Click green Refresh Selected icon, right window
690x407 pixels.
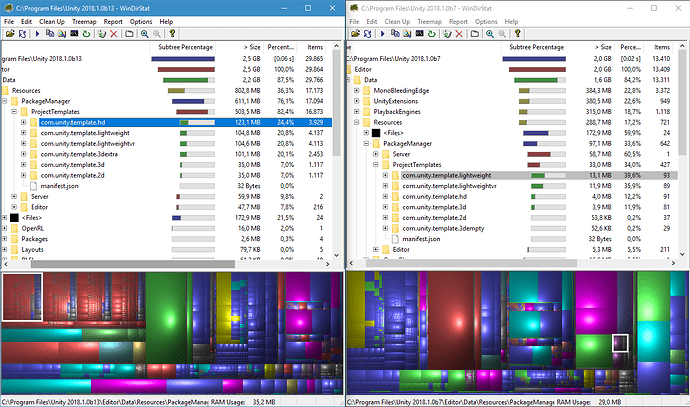tap(432, 33)
